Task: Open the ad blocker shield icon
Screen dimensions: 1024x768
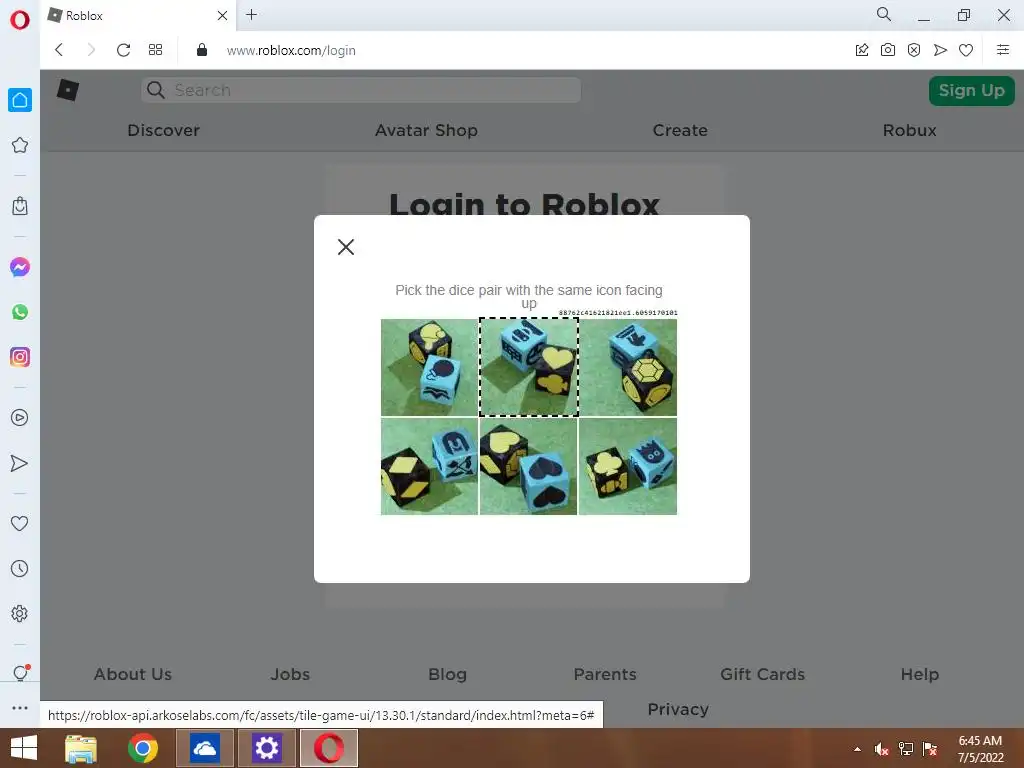Action: coord(914,50)
